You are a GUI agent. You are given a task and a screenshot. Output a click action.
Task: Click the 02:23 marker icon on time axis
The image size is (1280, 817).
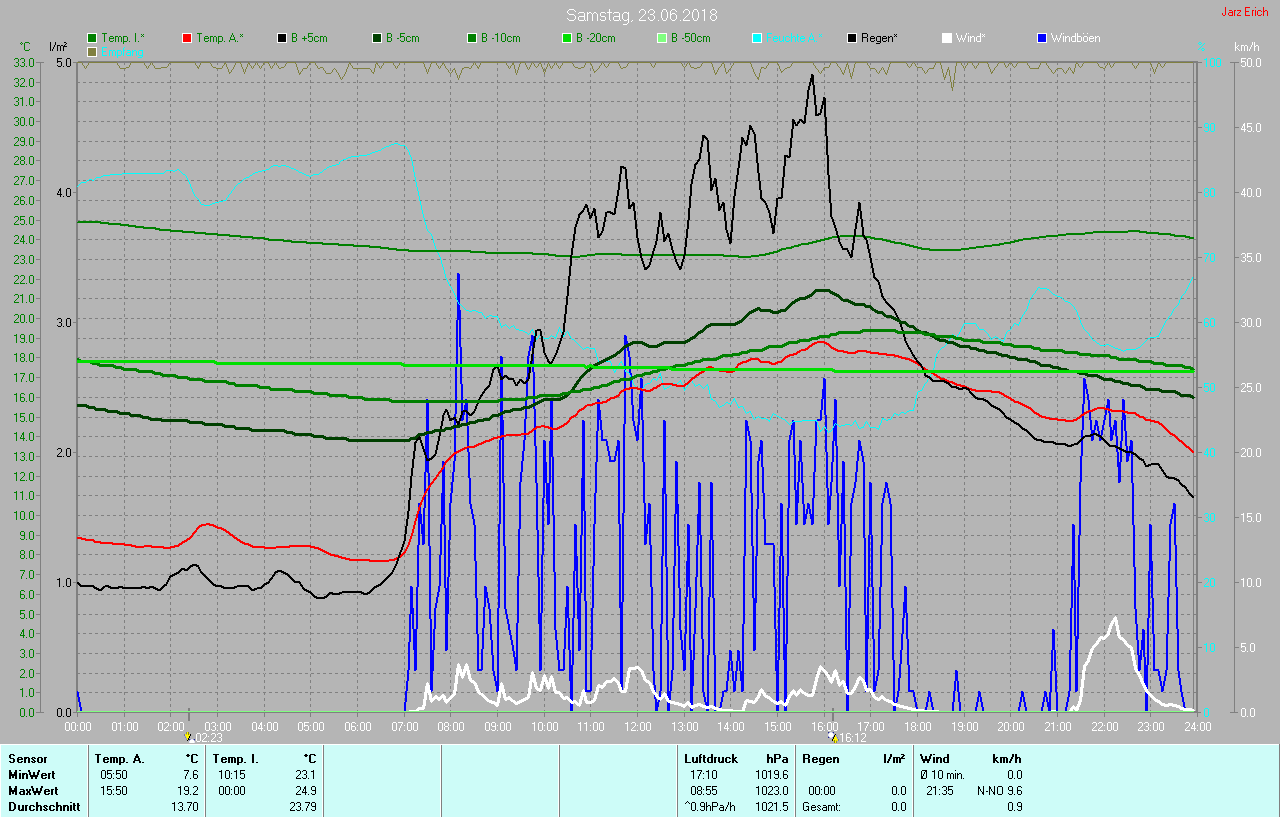[x=187, y=736]
